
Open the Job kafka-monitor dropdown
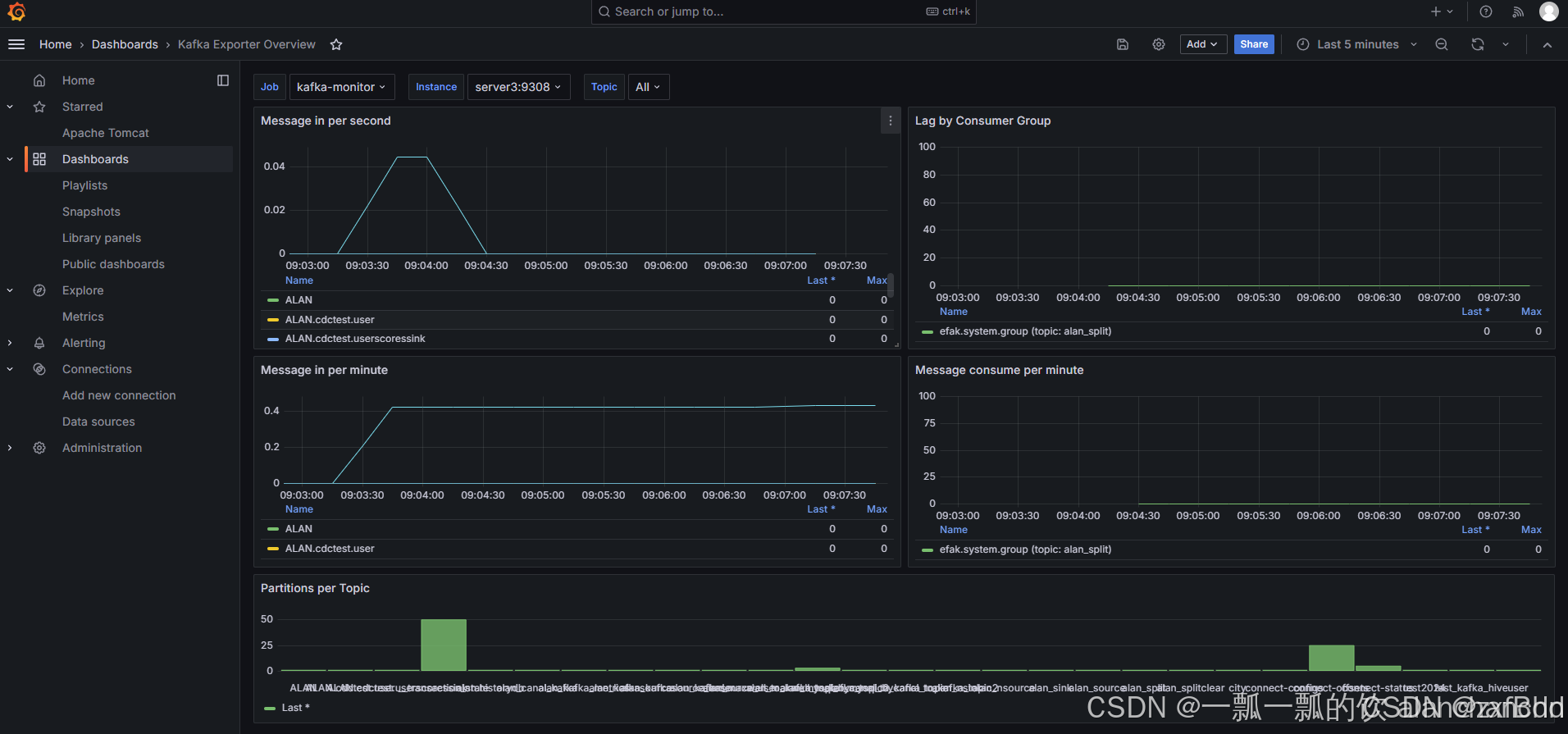pyautogui.click(x=341, y=87)
